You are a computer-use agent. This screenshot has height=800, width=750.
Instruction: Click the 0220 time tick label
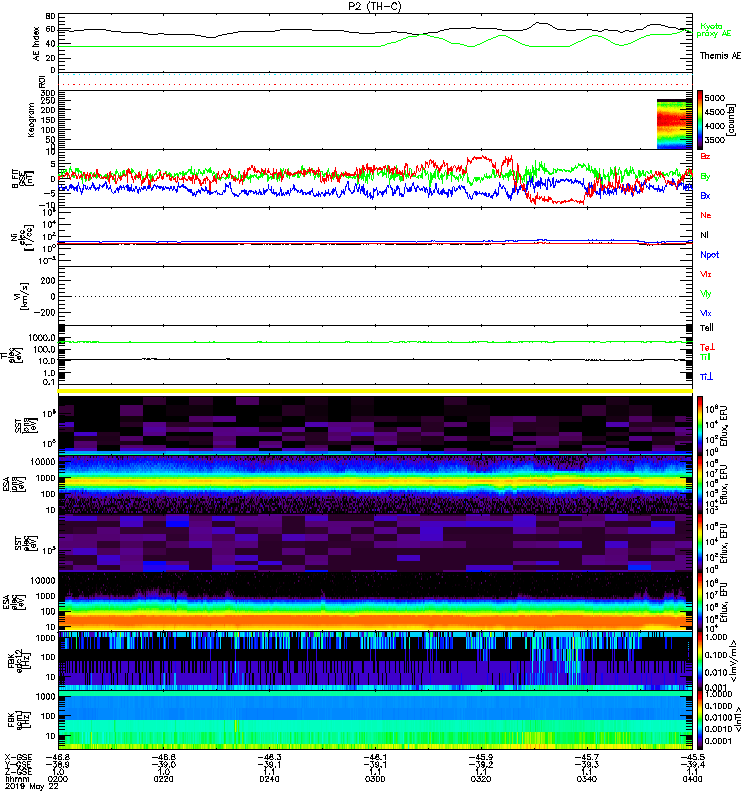163,779
